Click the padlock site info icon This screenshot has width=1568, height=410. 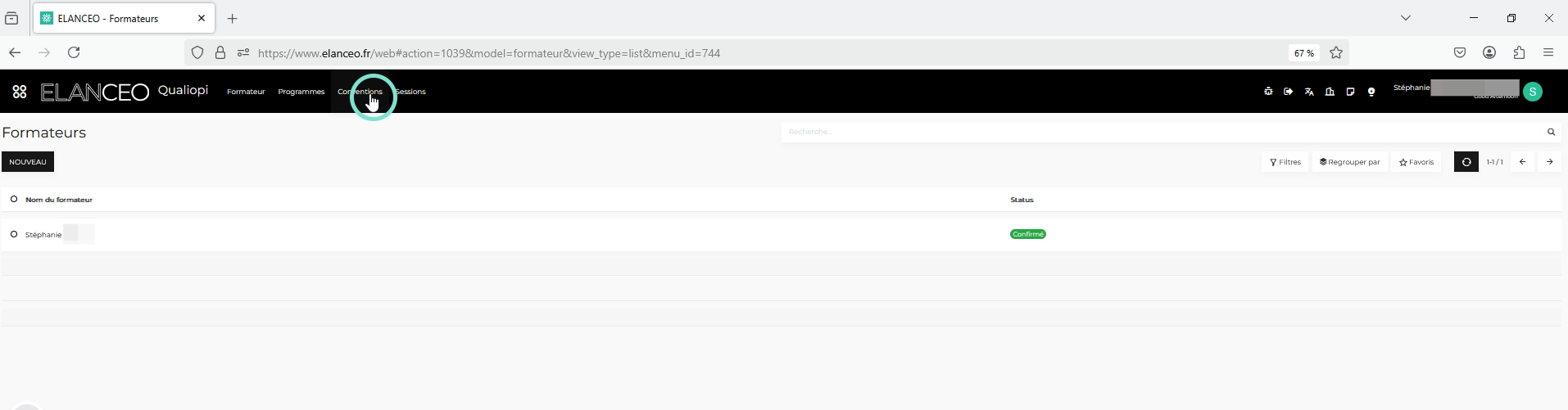pyautogui.click(x=220, y=53)
